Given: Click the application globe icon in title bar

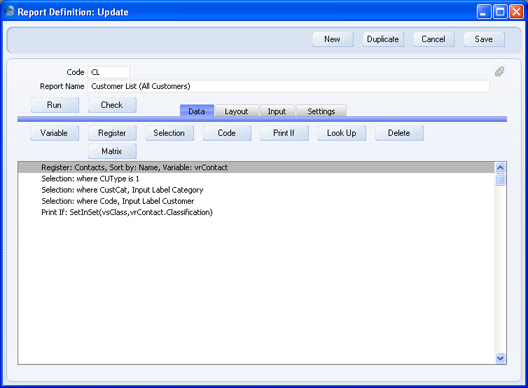Looking at the screenshot, I should tap(9, 11).
